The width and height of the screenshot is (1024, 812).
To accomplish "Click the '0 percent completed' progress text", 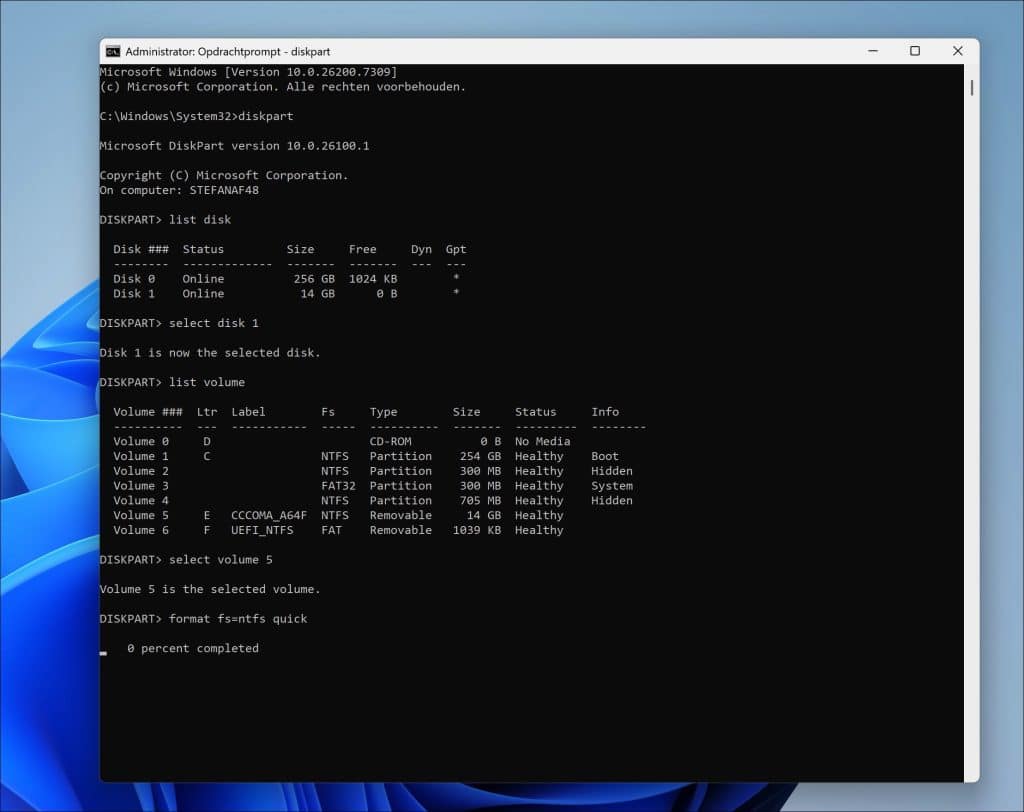I will (192, 649).
